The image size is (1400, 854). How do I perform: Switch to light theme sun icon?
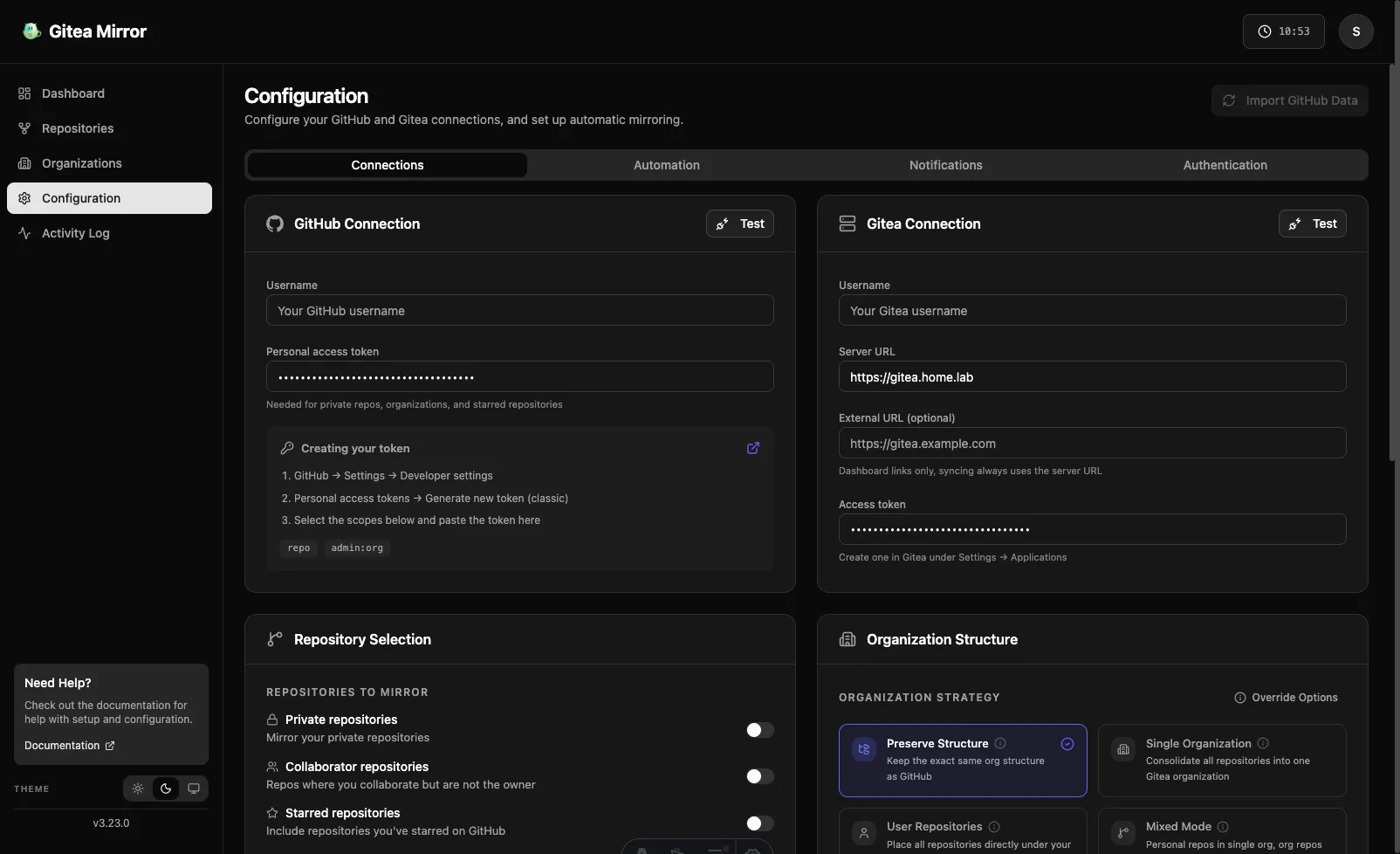pos(138,789)
